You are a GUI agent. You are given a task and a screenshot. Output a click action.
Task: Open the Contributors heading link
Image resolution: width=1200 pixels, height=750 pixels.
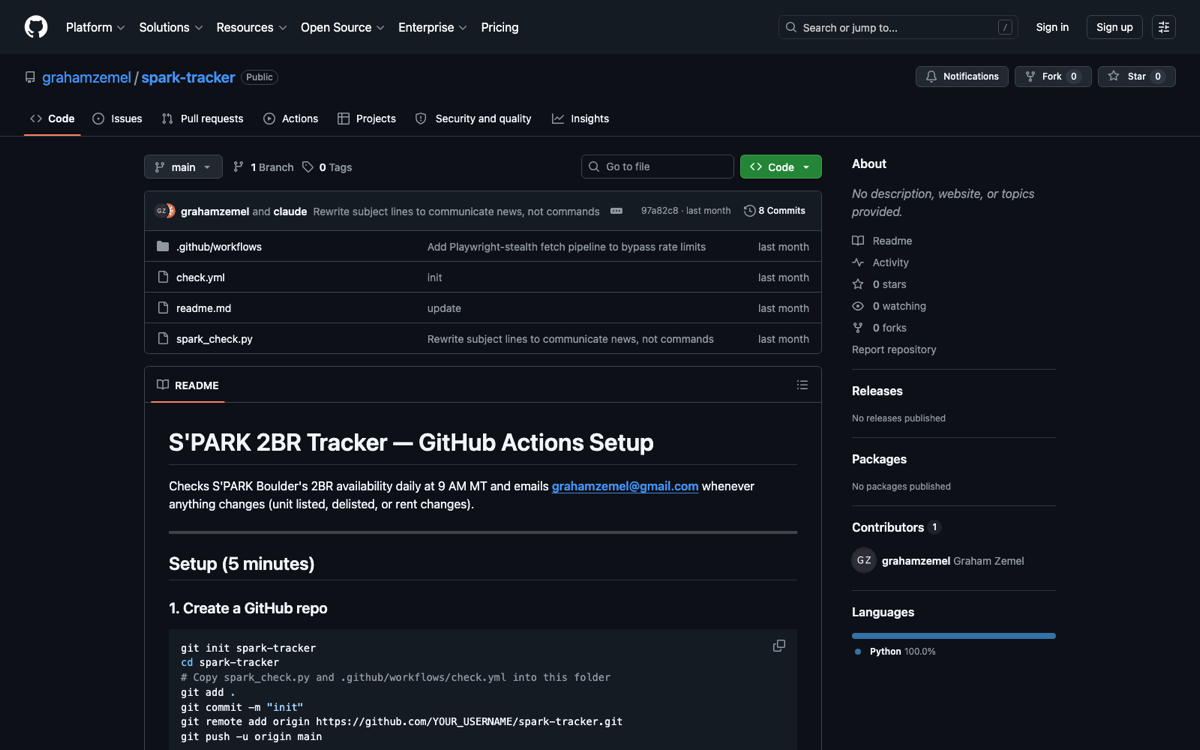[896, 527]
